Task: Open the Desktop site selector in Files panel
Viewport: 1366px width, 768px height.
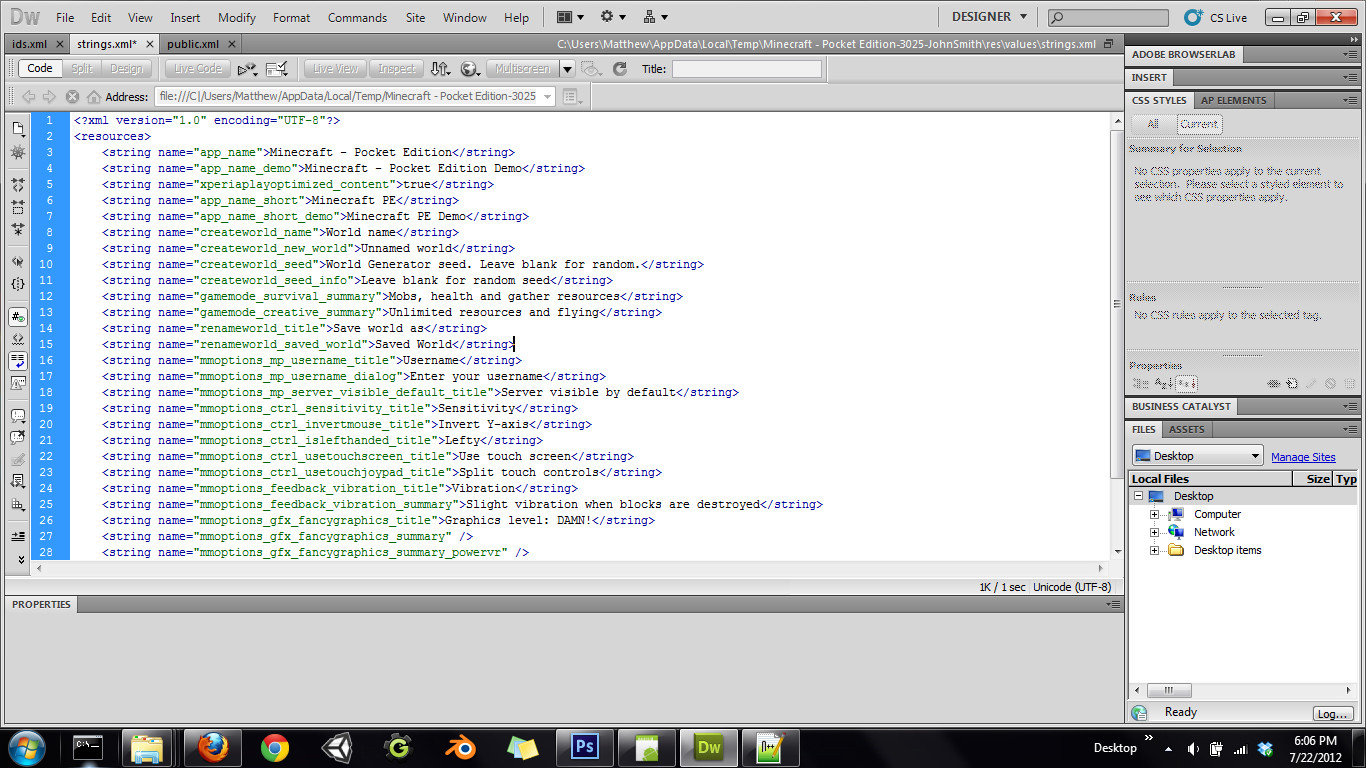Action: tap(1200, 456)
